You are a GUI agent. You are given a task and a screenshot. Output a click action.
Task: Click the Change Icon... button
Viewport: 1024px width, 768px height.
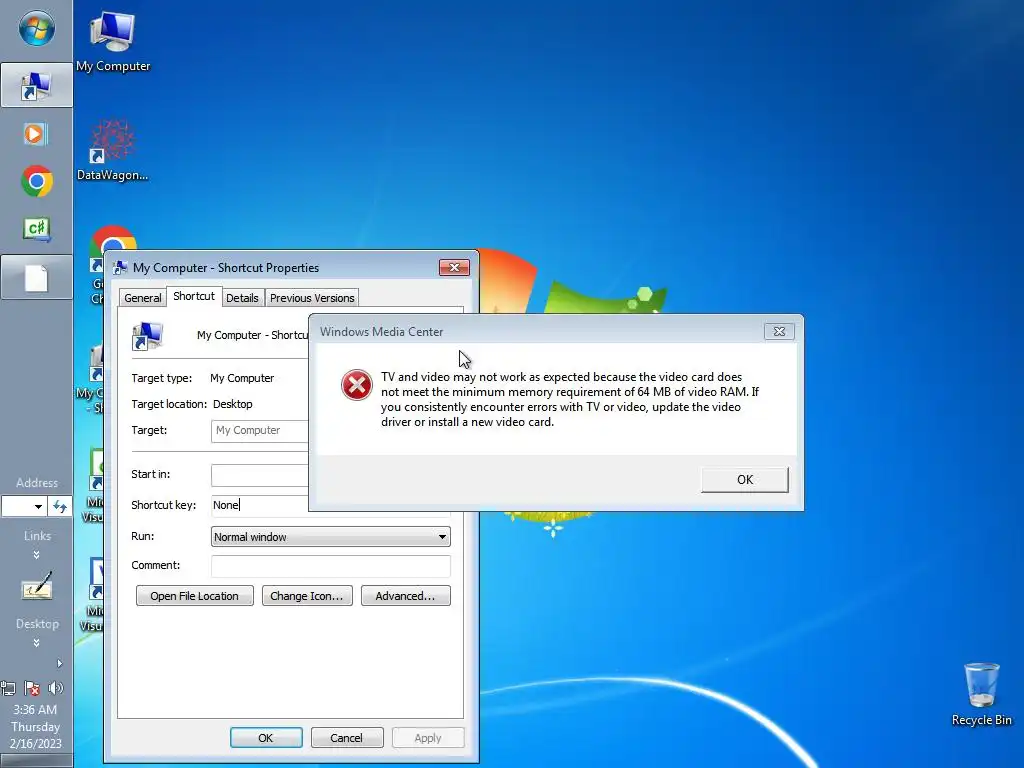point(307,596)
